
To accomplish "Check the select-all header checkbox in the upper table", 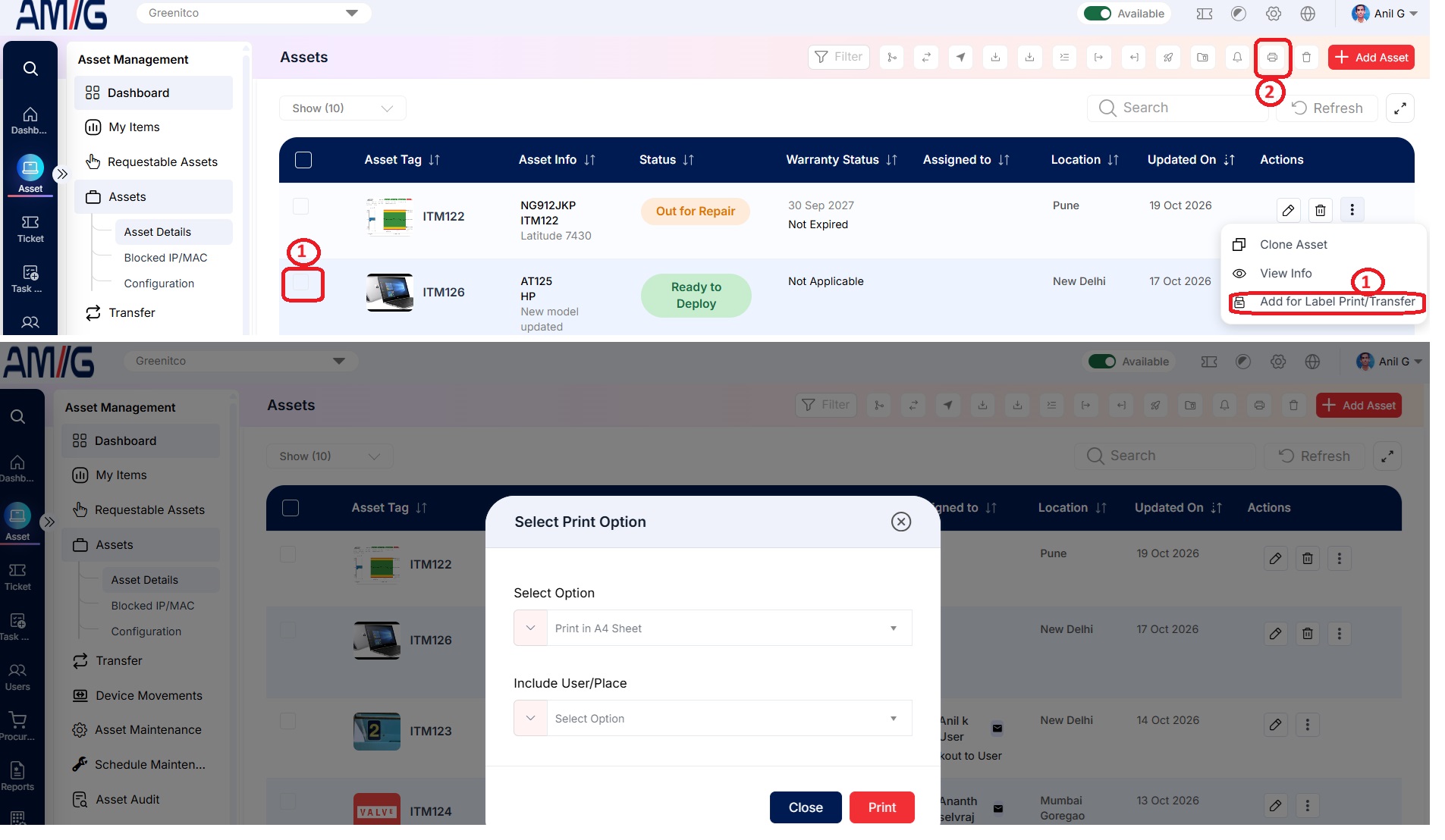I will click(303, 160).
